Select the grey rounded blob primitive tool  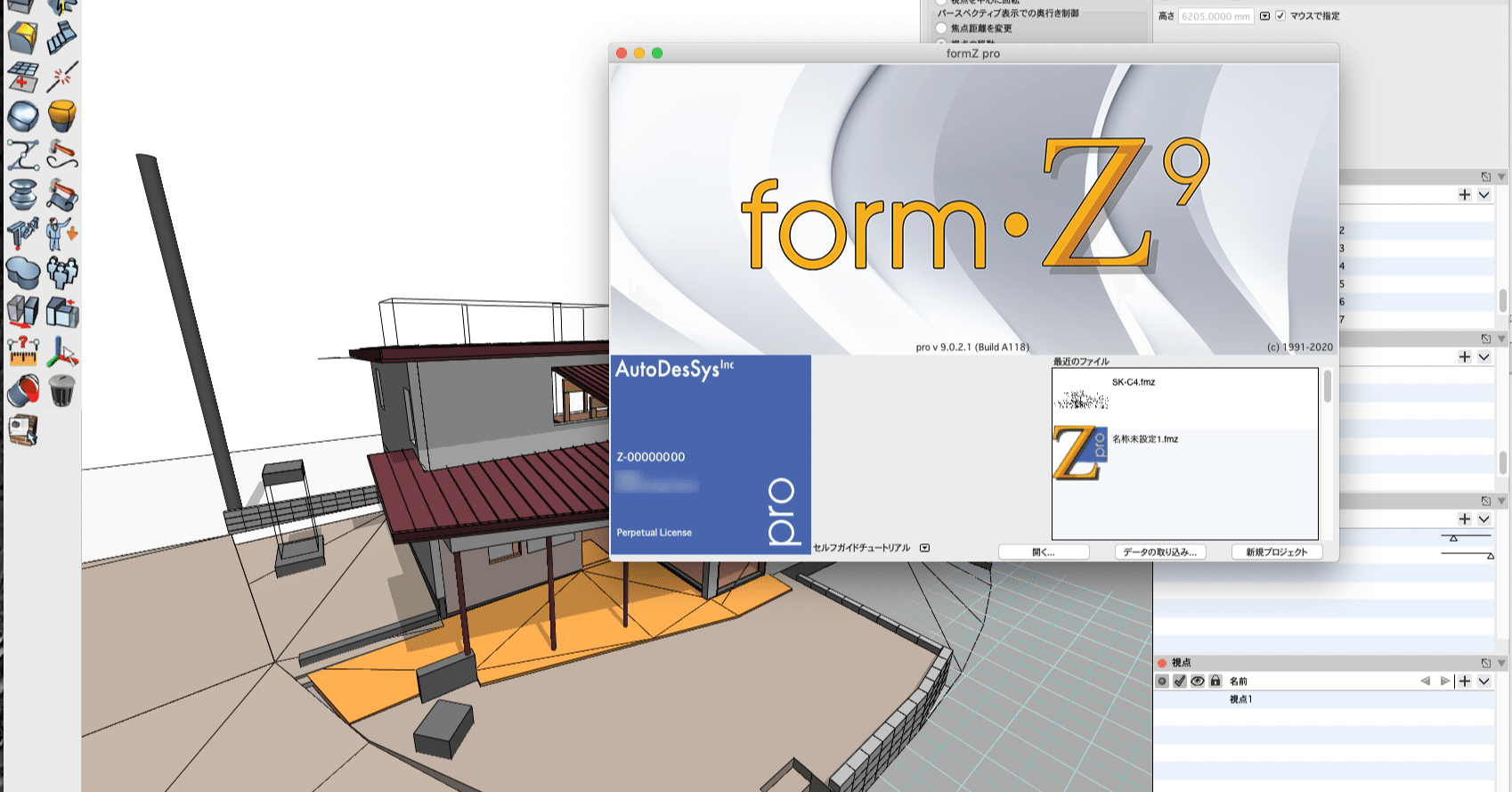pyautogui.click(x=23, y=116)
